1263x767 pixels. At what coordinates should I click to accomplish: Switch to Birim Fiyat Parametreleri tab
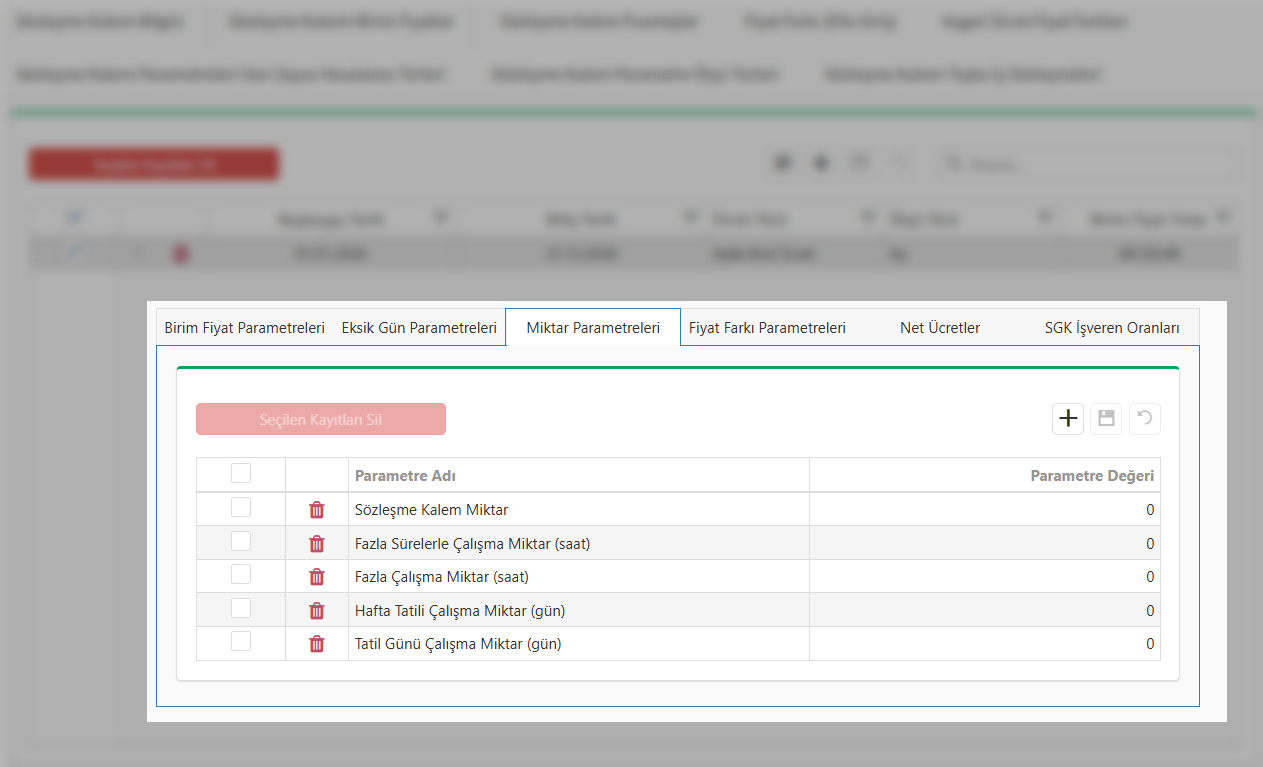244,328
